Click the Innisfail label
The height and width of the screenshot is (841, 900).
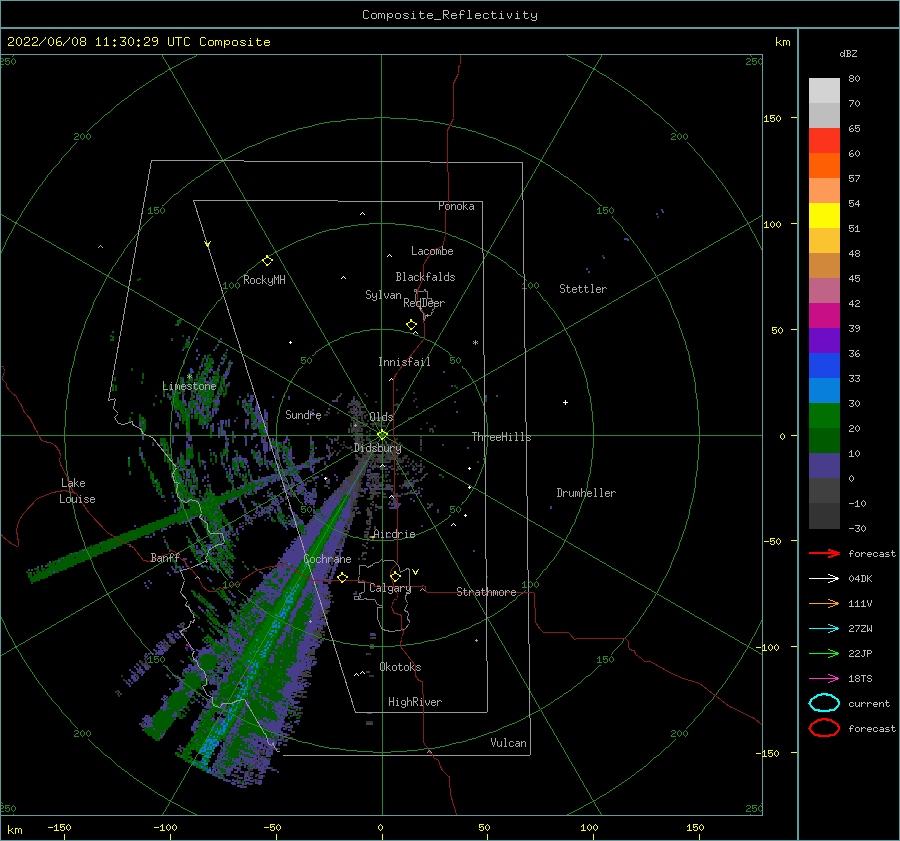[404, 362]
